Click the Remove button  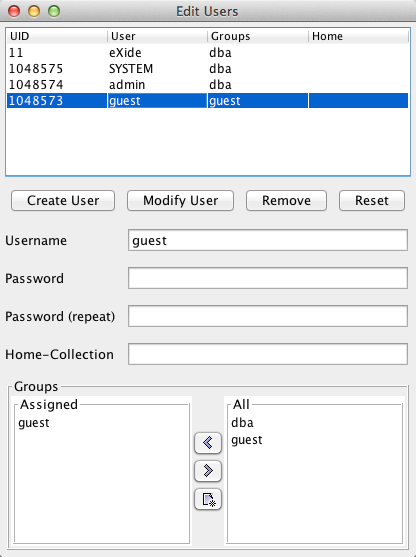(286, 200)
